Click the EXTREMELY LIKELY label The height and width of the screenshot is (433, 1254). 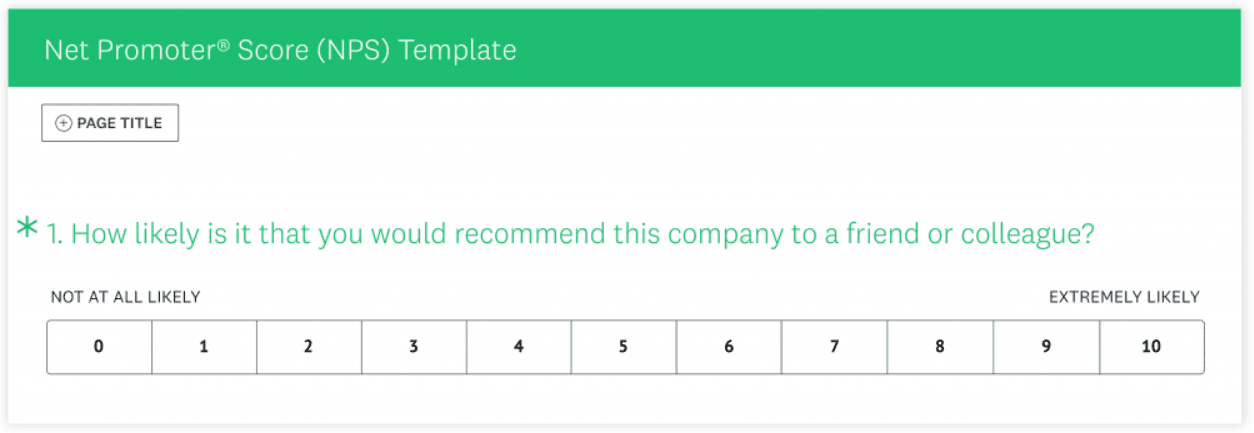1124,297
